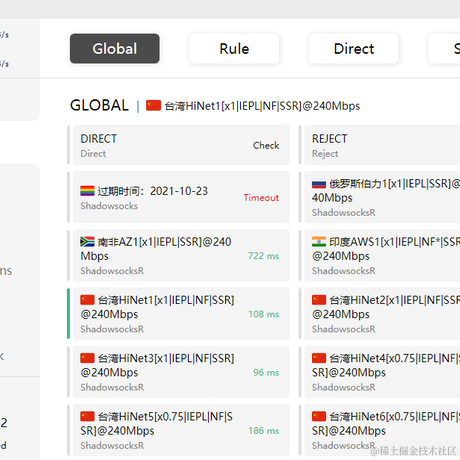
Task: Switch to Direct proxy mode
Action: click(x=354, y=49)
